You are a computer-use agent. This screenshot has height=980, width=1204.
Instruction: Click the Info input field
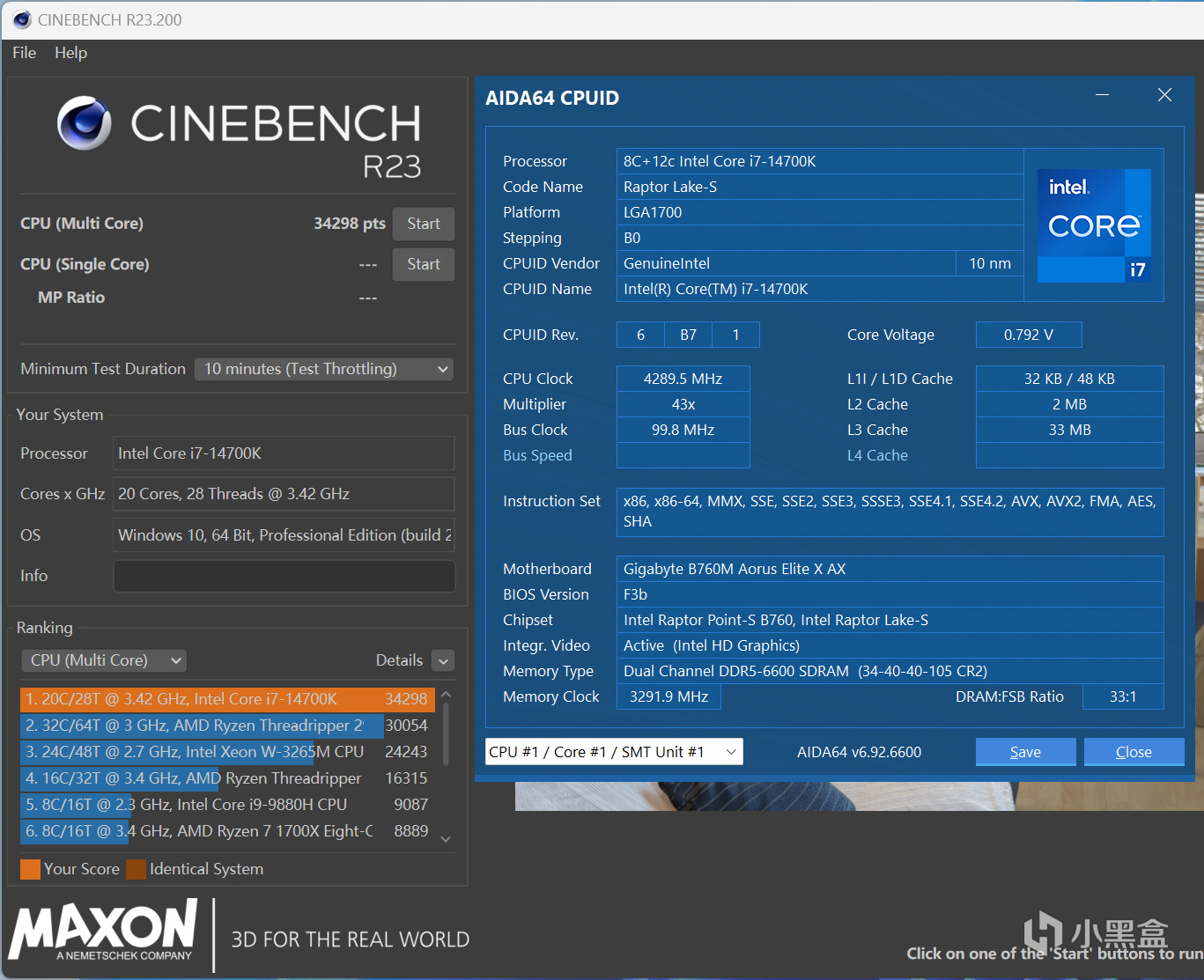(x=284, y=576)
